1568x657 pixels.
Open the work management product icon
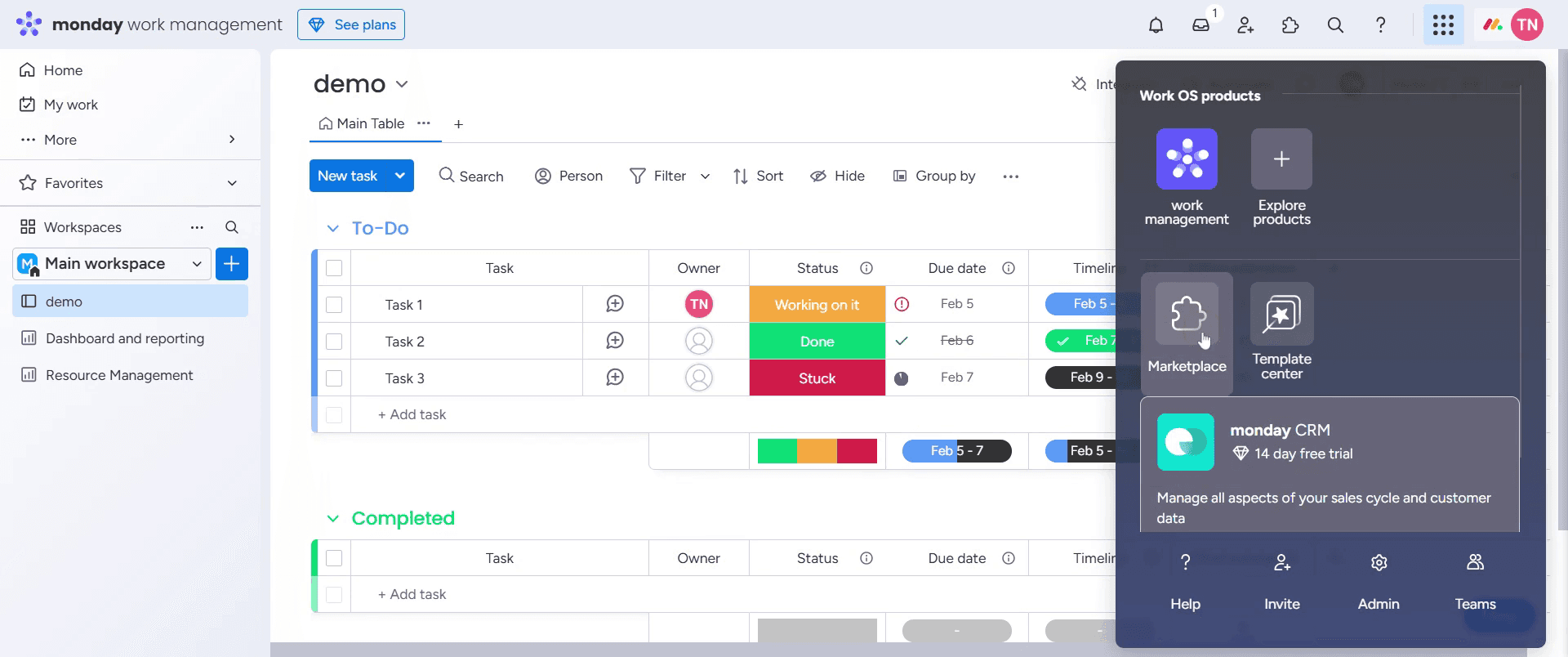1187,159
